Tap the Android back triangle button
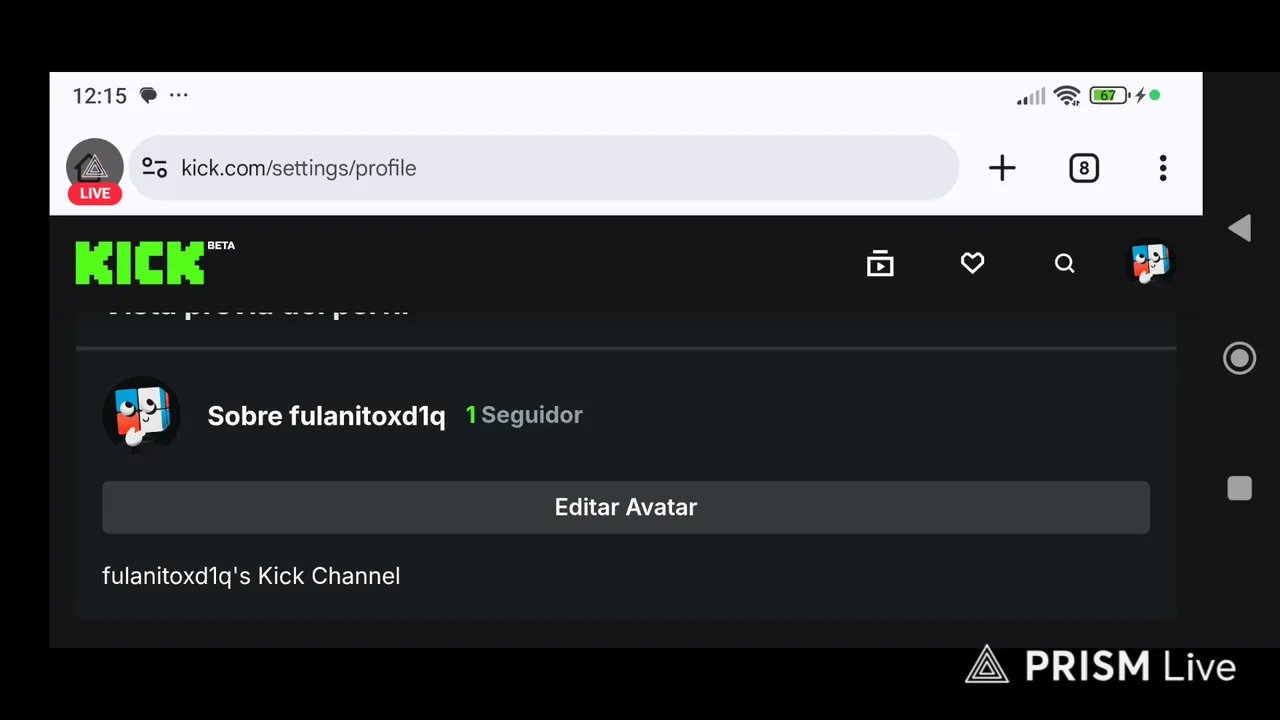Image resolution: width=1280 pixels, height=720 pixels. [x=1239, y=228]
